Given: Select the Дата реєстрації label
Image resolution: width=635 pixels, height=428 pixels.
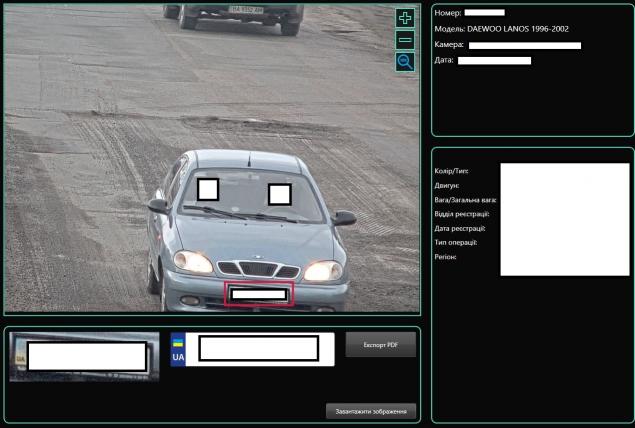Looking at the screenshot, I should [x=460, y=229].
